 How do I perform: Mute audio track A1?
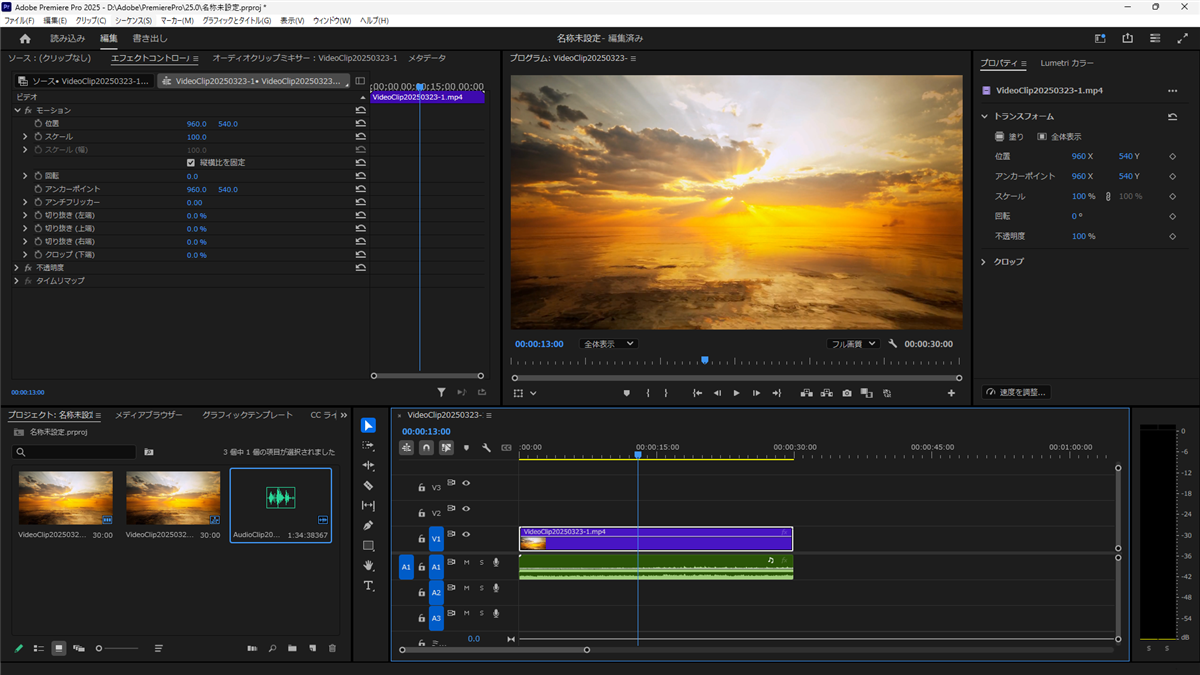[466, 562]
